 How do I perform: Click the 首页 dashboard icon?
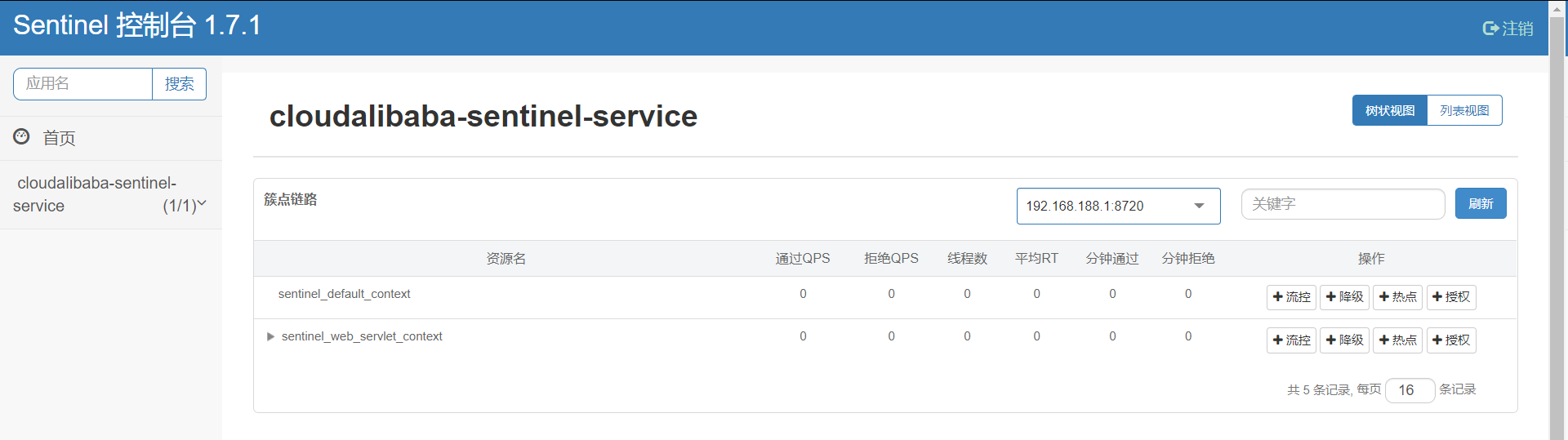(22, 136)
